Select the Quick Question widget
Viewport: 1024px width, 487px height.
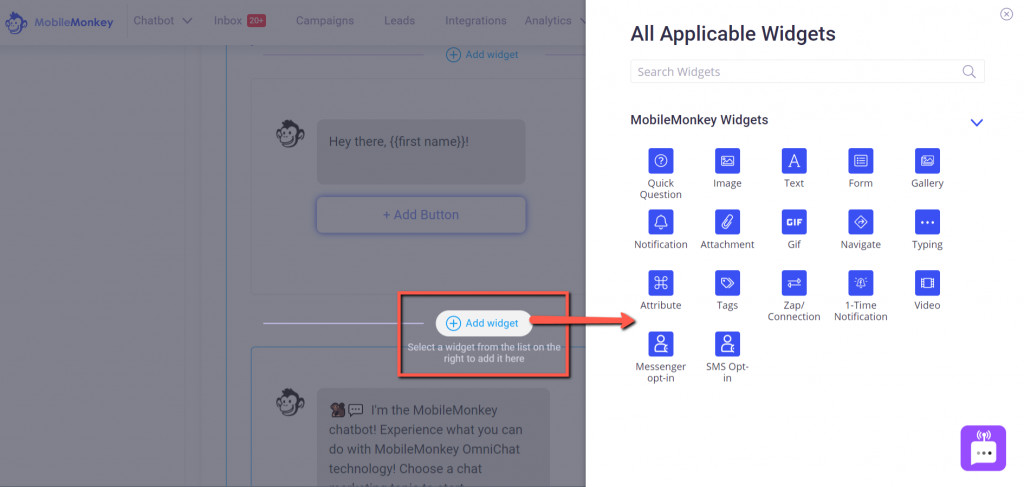click(x=660, y=161)
